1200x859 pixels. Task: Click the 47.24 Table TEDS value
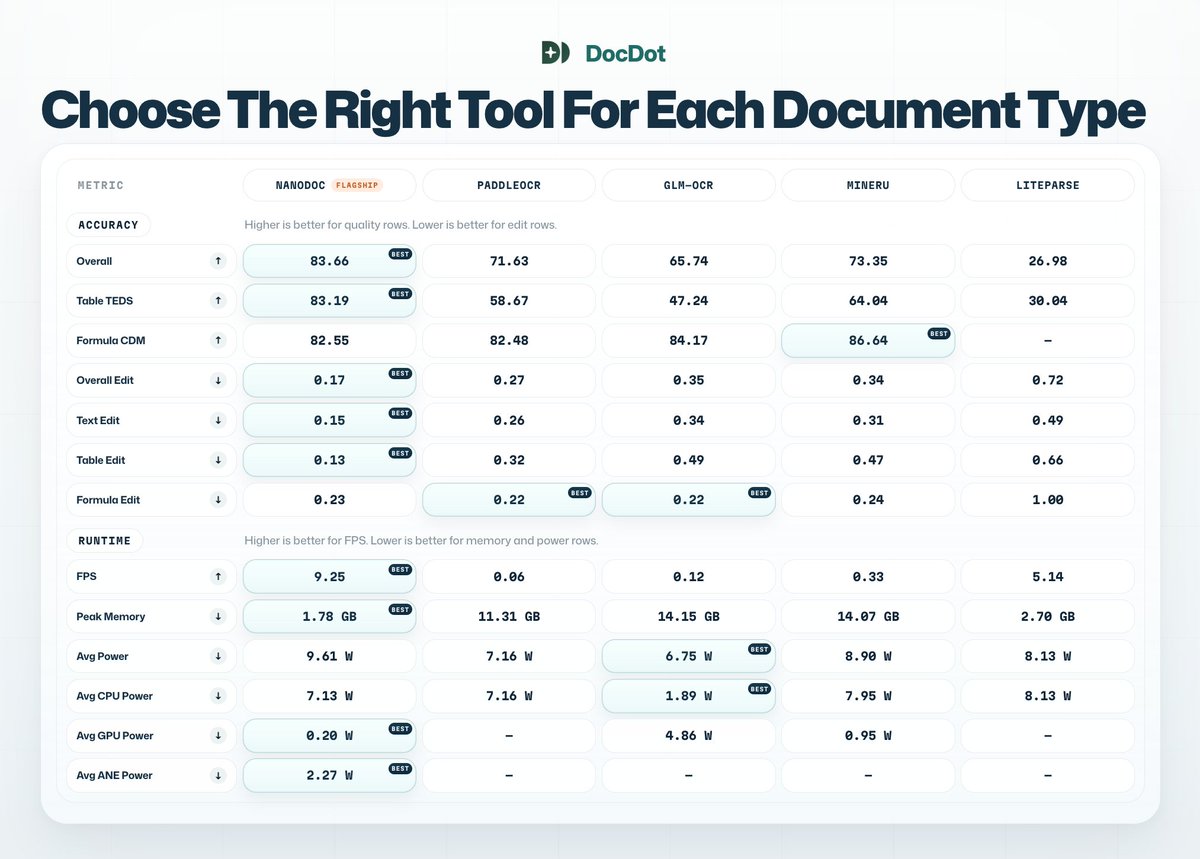tap(688, 301)
